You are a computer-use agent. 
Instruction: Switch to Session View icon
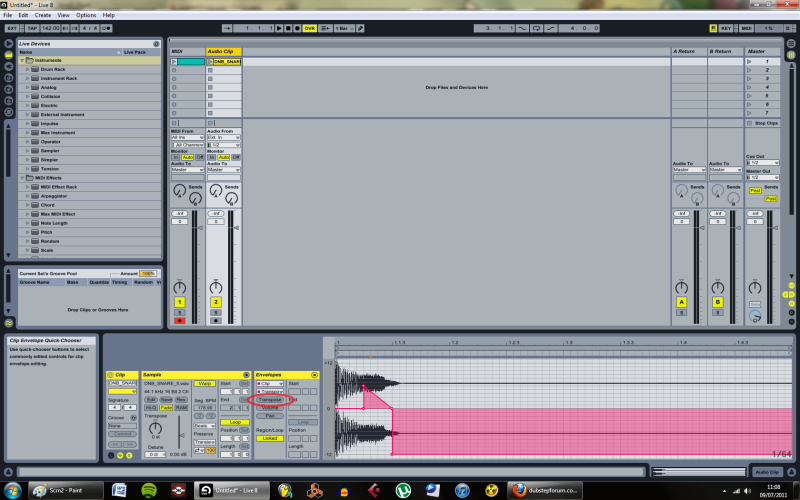[x=791, y=55]
